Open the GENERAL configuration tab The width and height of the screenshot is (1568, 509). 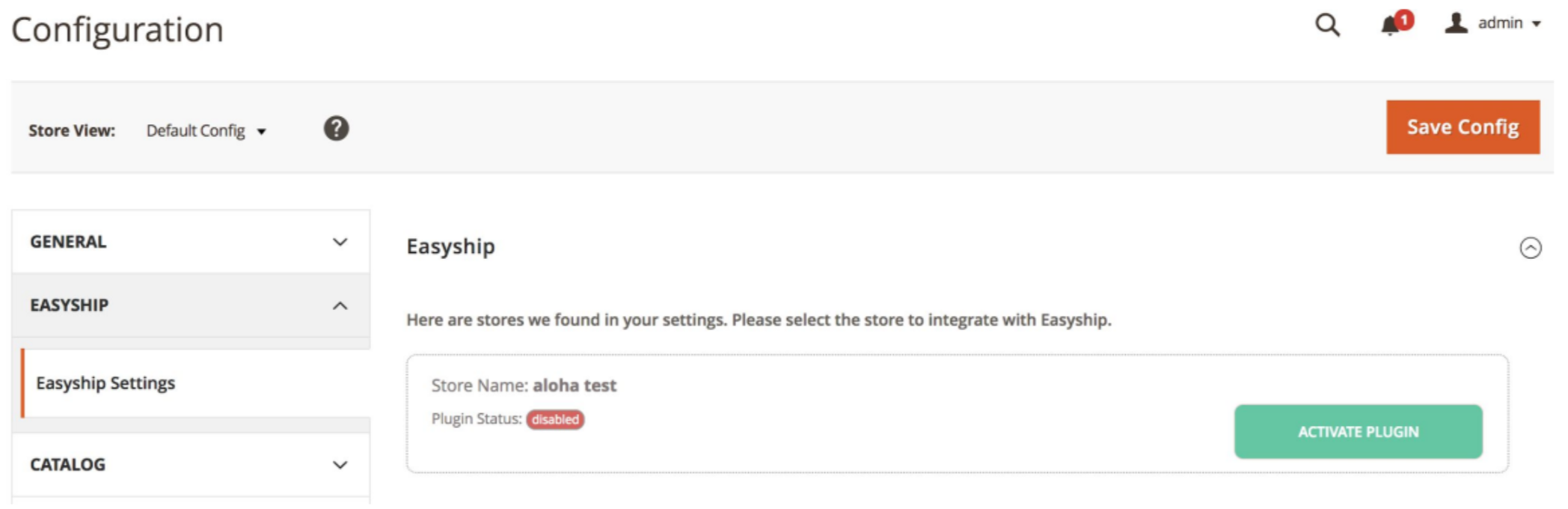[191, 242]
